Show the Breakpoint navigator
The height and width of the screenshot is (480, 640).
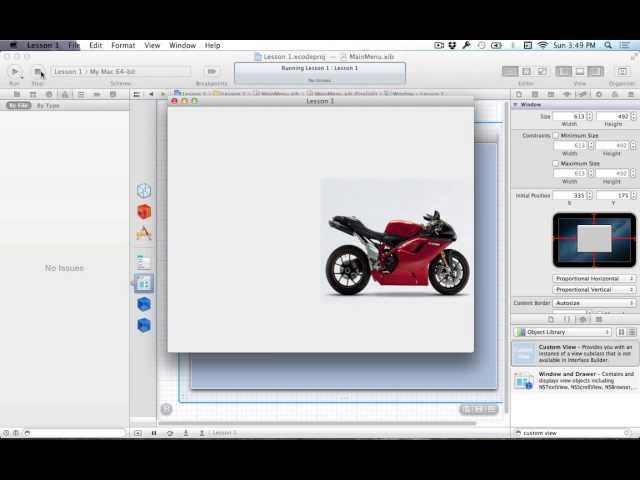click(x=97, y=94)
